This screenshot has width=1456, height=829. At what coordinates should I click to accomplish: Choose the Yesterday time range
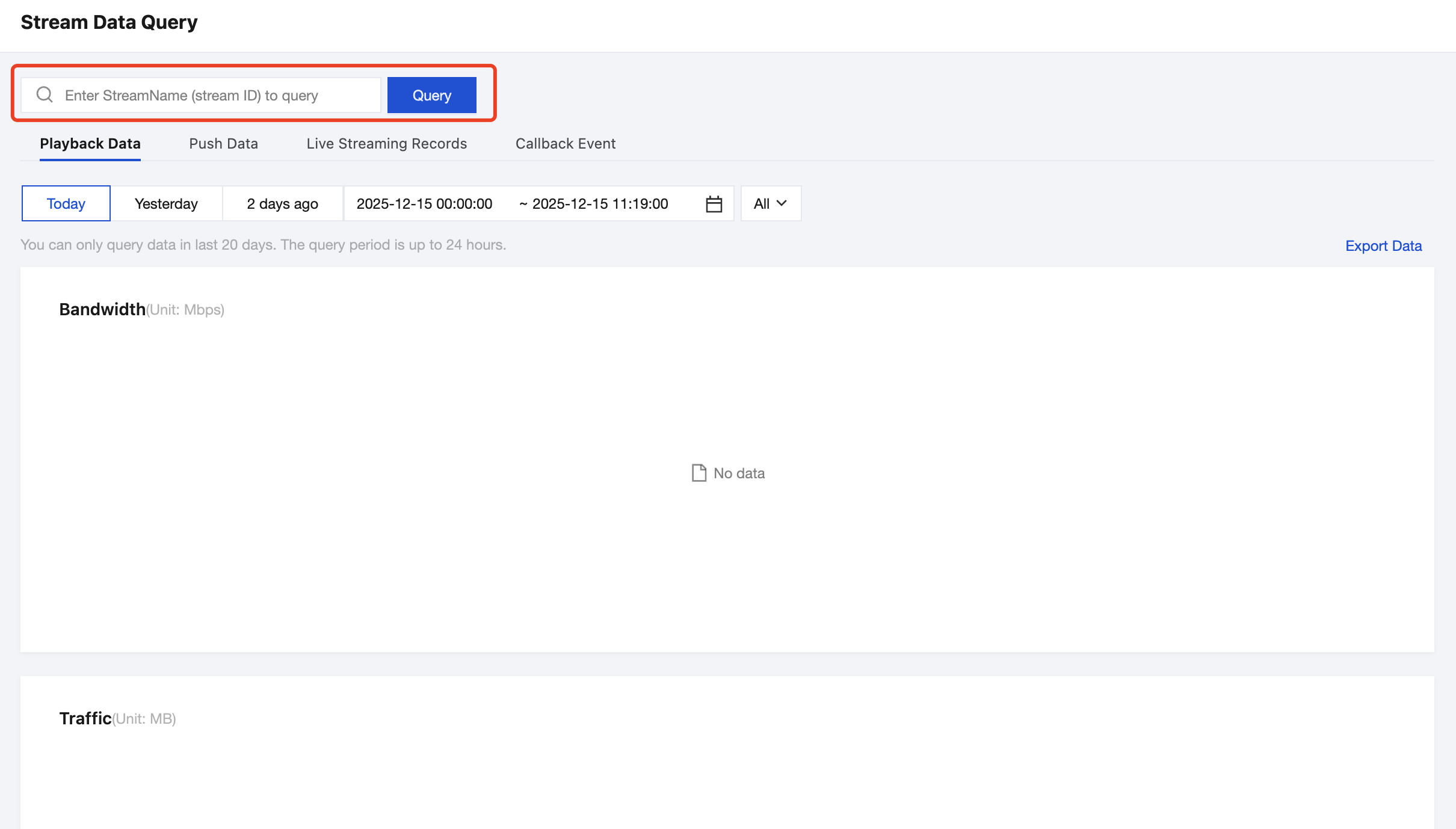tap(166, 204)
